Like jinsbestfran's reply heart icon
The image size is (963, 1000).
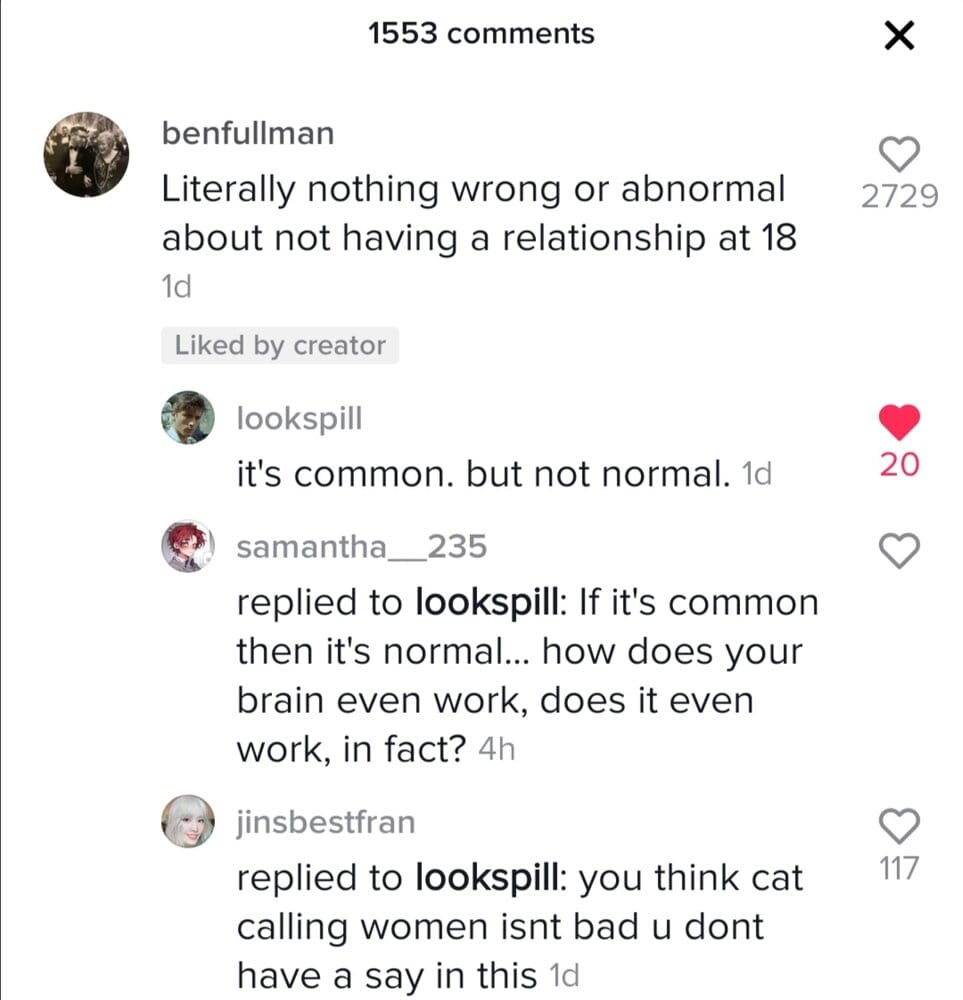(x=899, y=824)
